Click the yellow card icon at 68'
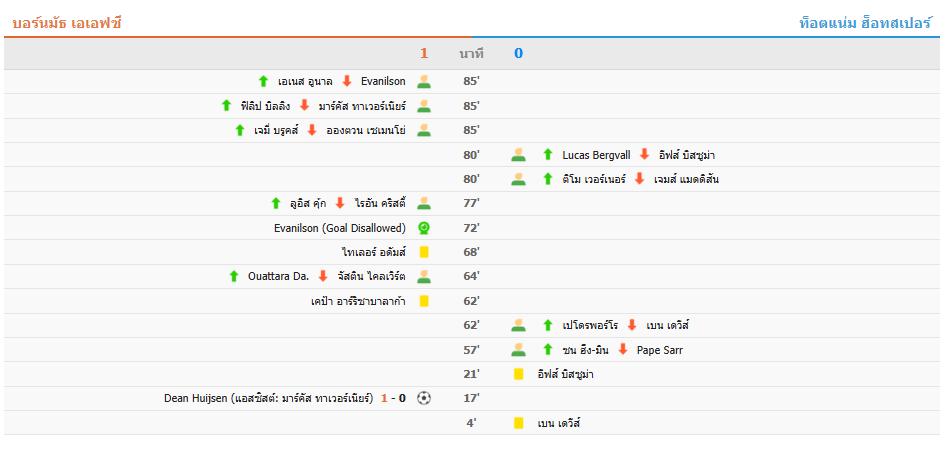 pyautogui.click(x=424, y=252)
